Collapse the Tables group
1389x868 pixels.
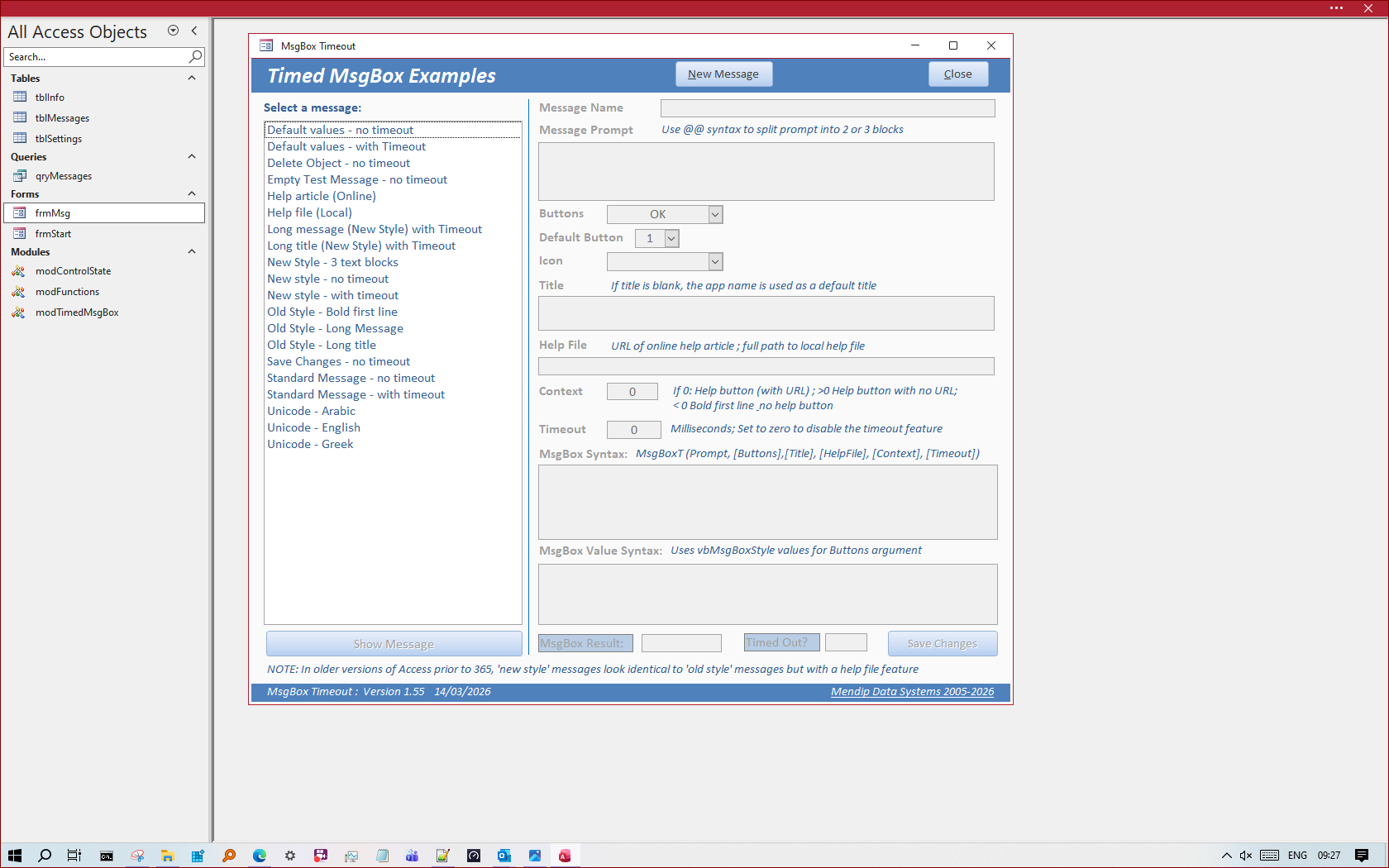tap(192, 78)
